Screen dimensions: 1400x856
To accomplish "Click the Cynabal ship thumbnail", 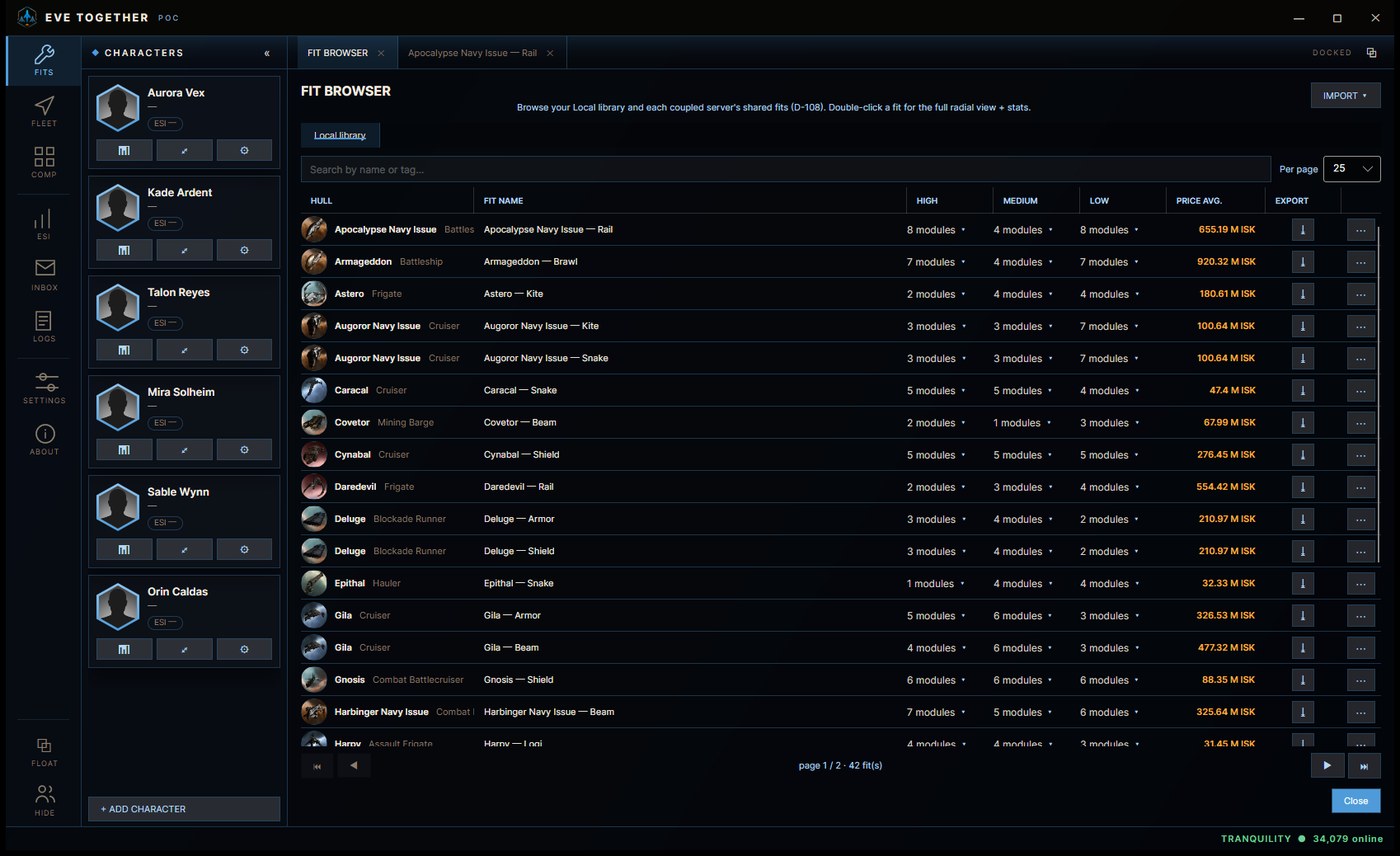I will [314, 455].
